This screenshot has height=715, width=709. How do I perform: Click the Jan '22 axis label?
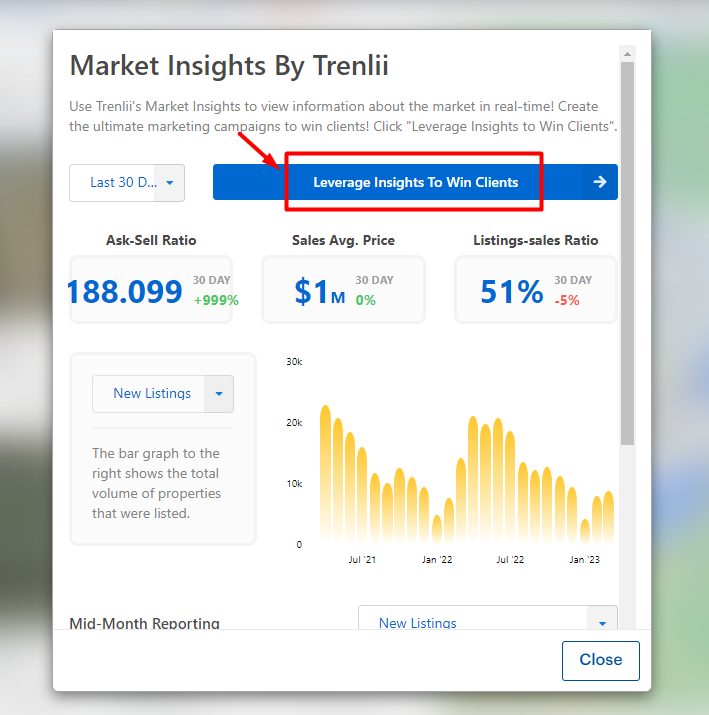[437, 560]
